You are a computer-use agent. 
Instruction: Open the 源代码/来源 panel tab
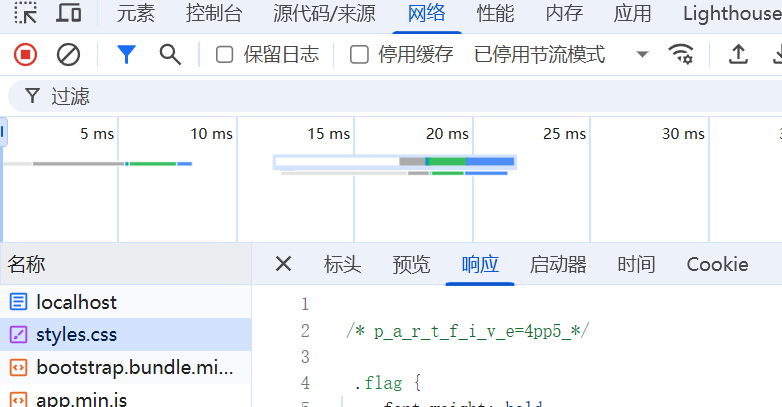pyautogui.click(x=324, y=13)
